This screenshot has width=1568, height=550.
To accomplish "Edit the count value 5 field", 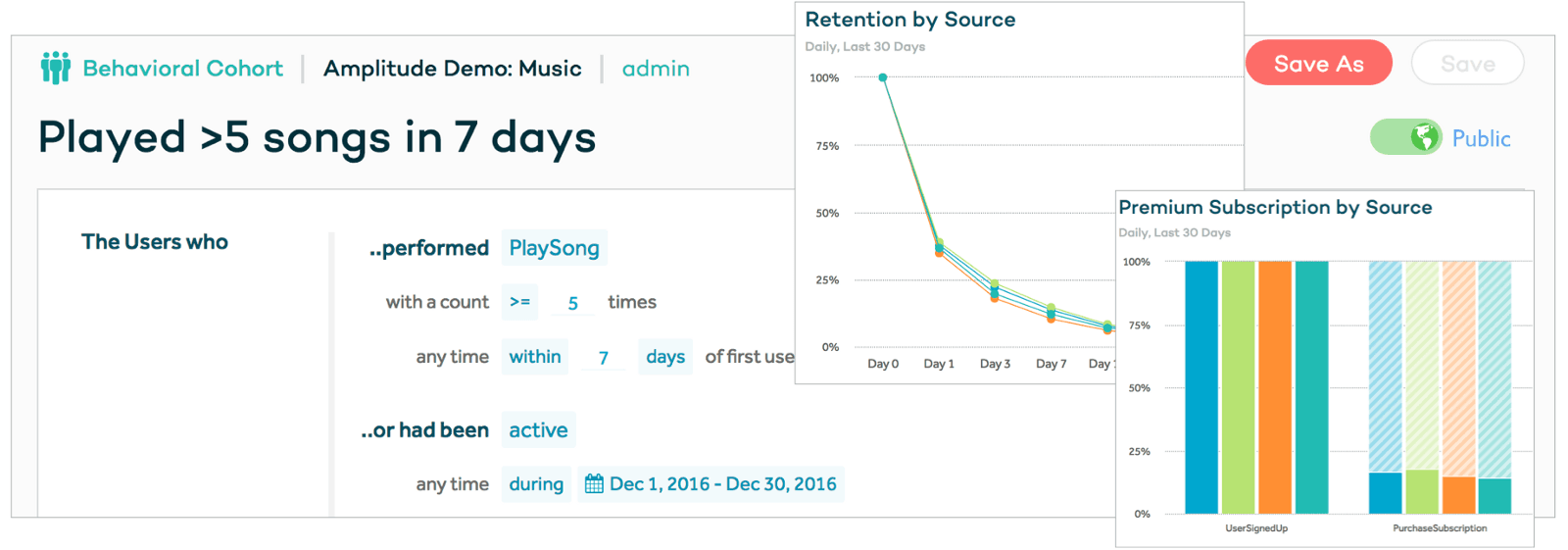I will tap(573, 303).
